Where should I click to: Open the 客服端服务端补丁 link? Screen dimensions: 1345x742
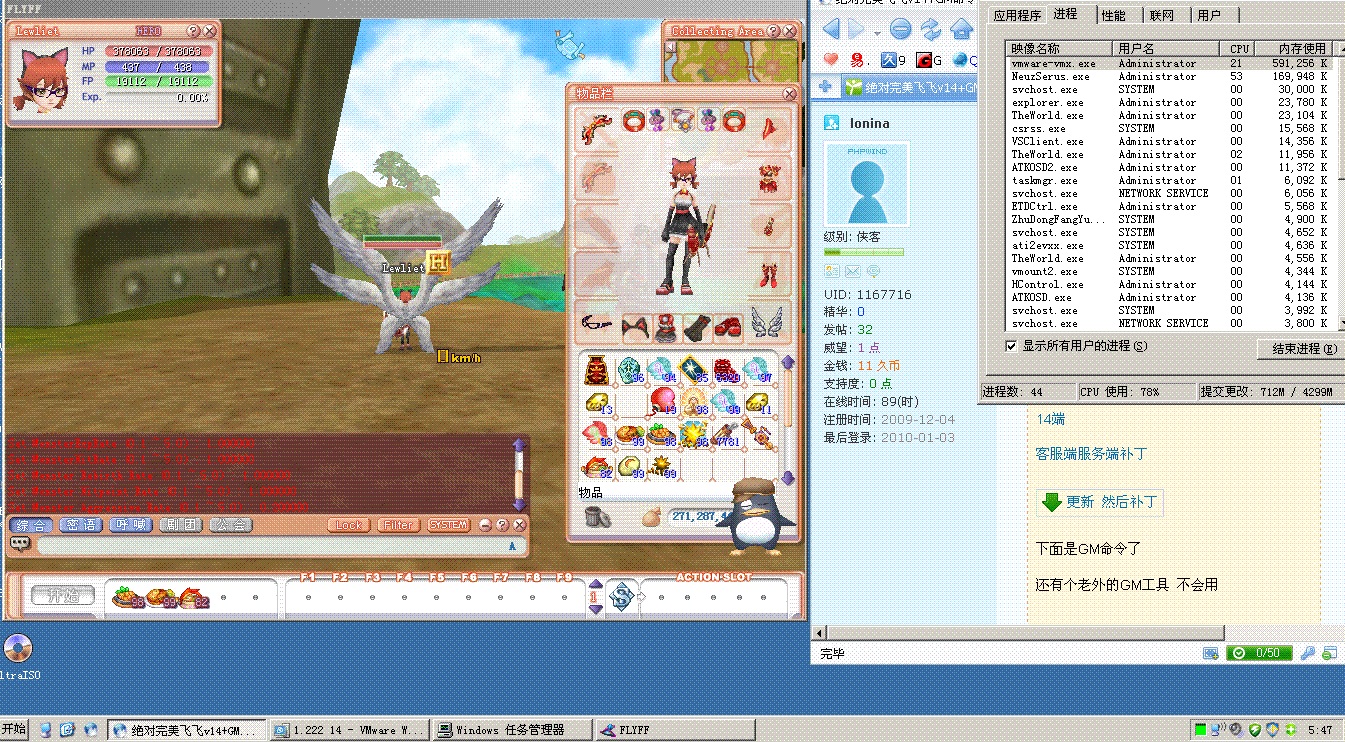click(1091, 454)
